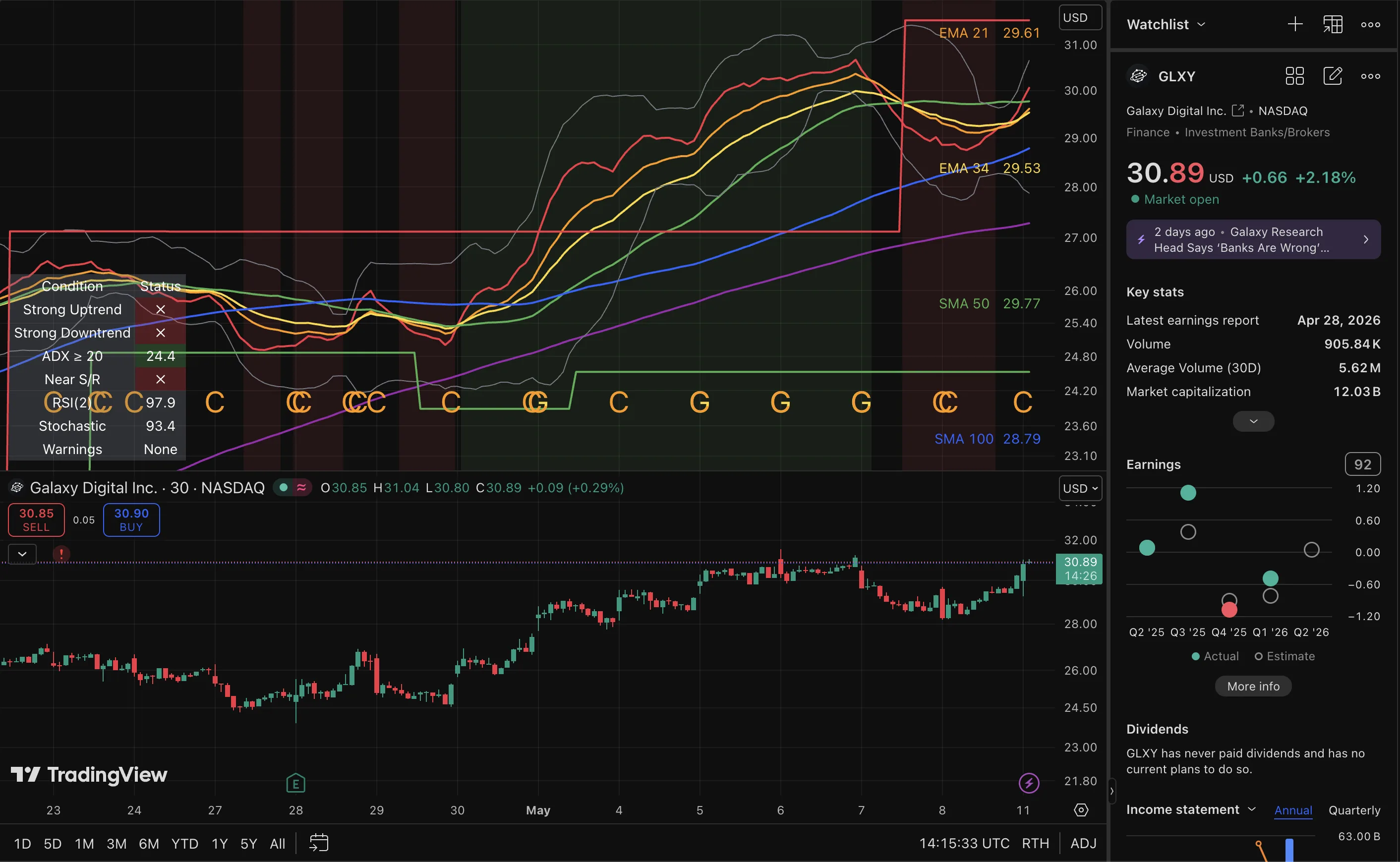
Task: Click More info under Earnings
Action: click(x=1253, y=686)
